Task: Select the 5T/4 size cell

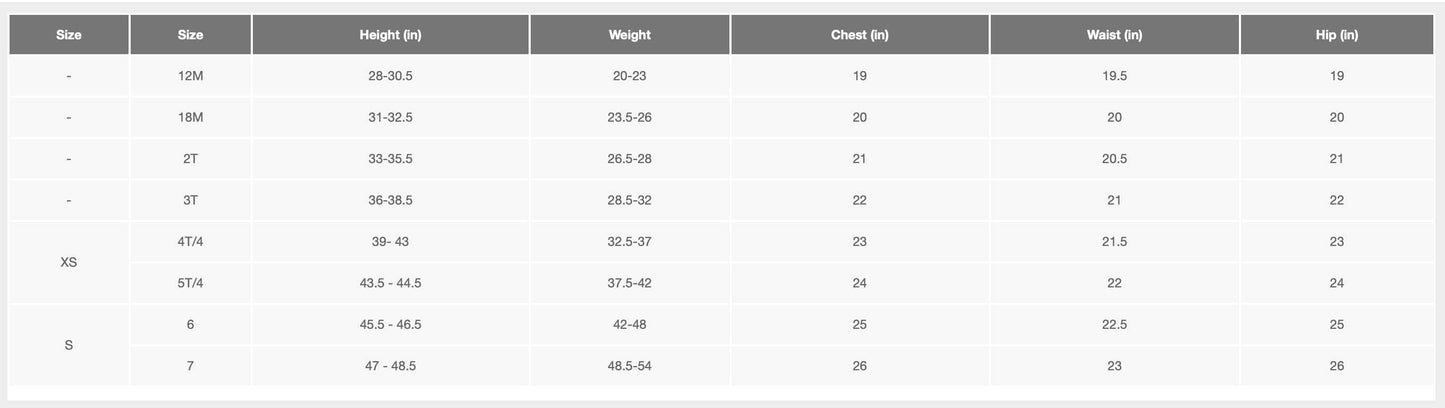Action: click(190, 283)
